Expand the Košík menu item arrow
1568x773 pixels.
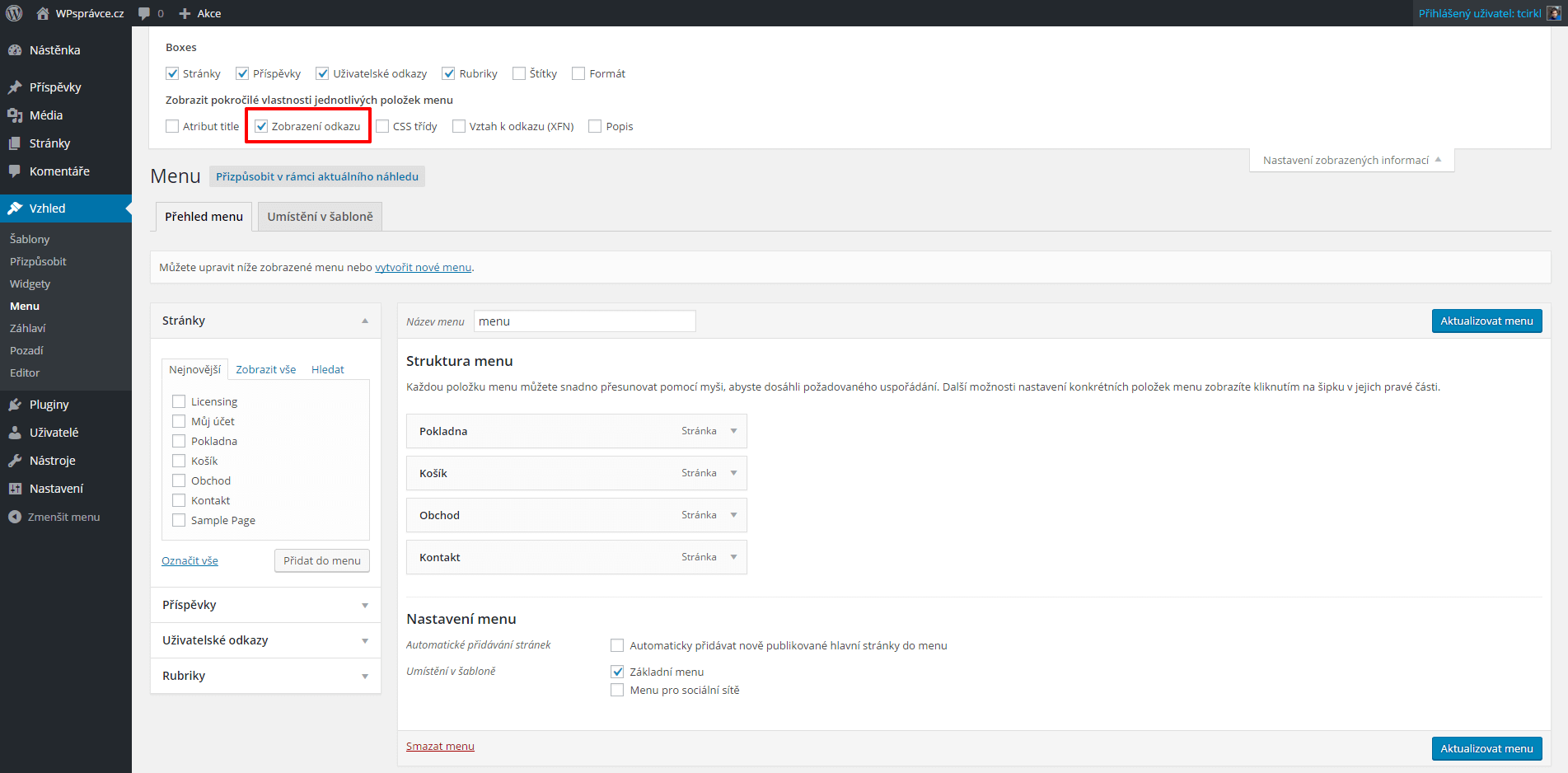pyautogui.click(x=733, y=473)
